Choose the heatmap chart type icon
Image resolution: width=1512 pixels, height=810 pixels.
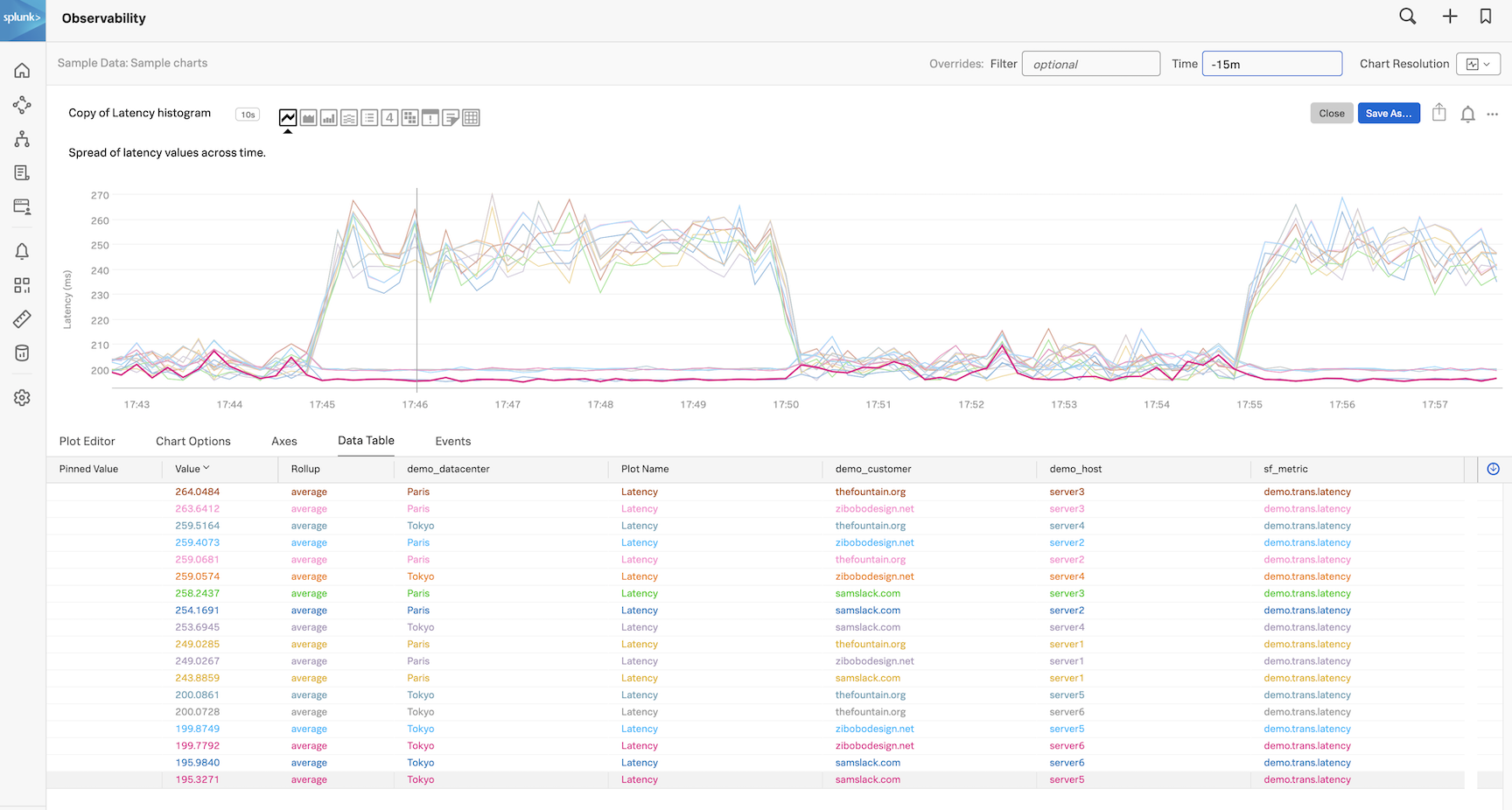tap(409, 118)
